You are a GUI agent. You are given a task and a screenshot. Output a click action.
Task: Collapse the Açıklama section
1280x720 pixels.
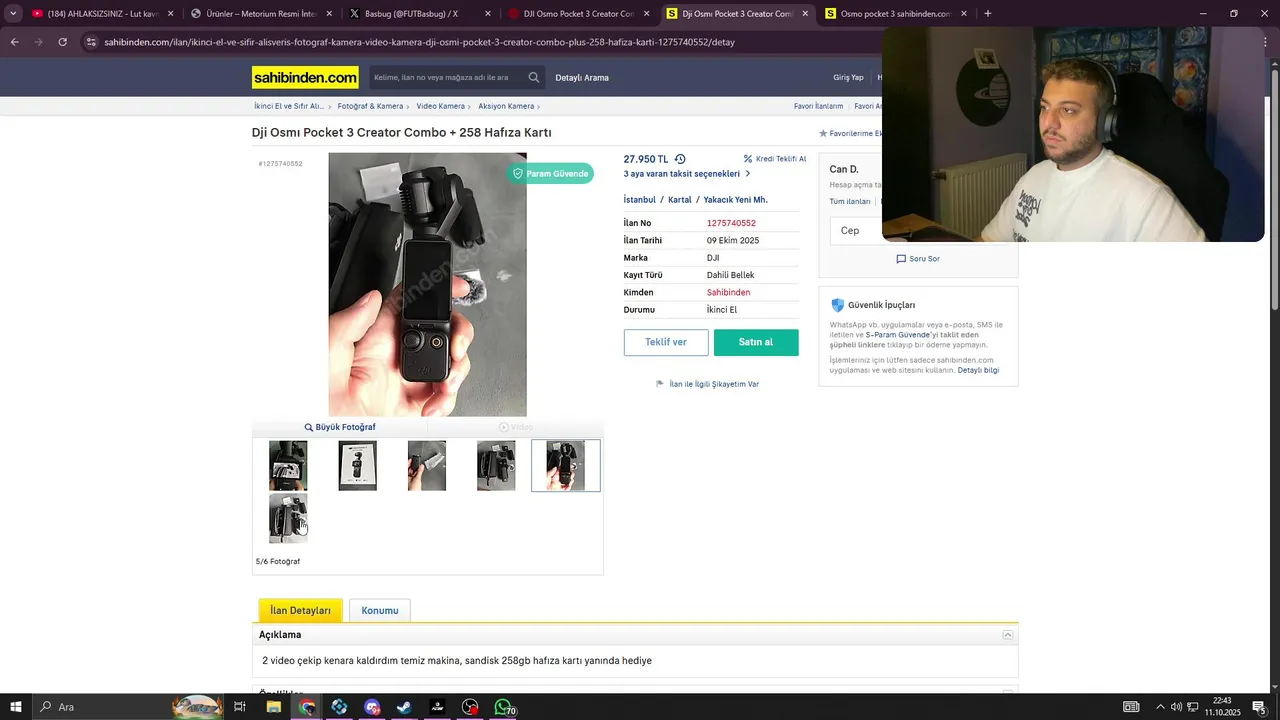[x=1008, y=635]
